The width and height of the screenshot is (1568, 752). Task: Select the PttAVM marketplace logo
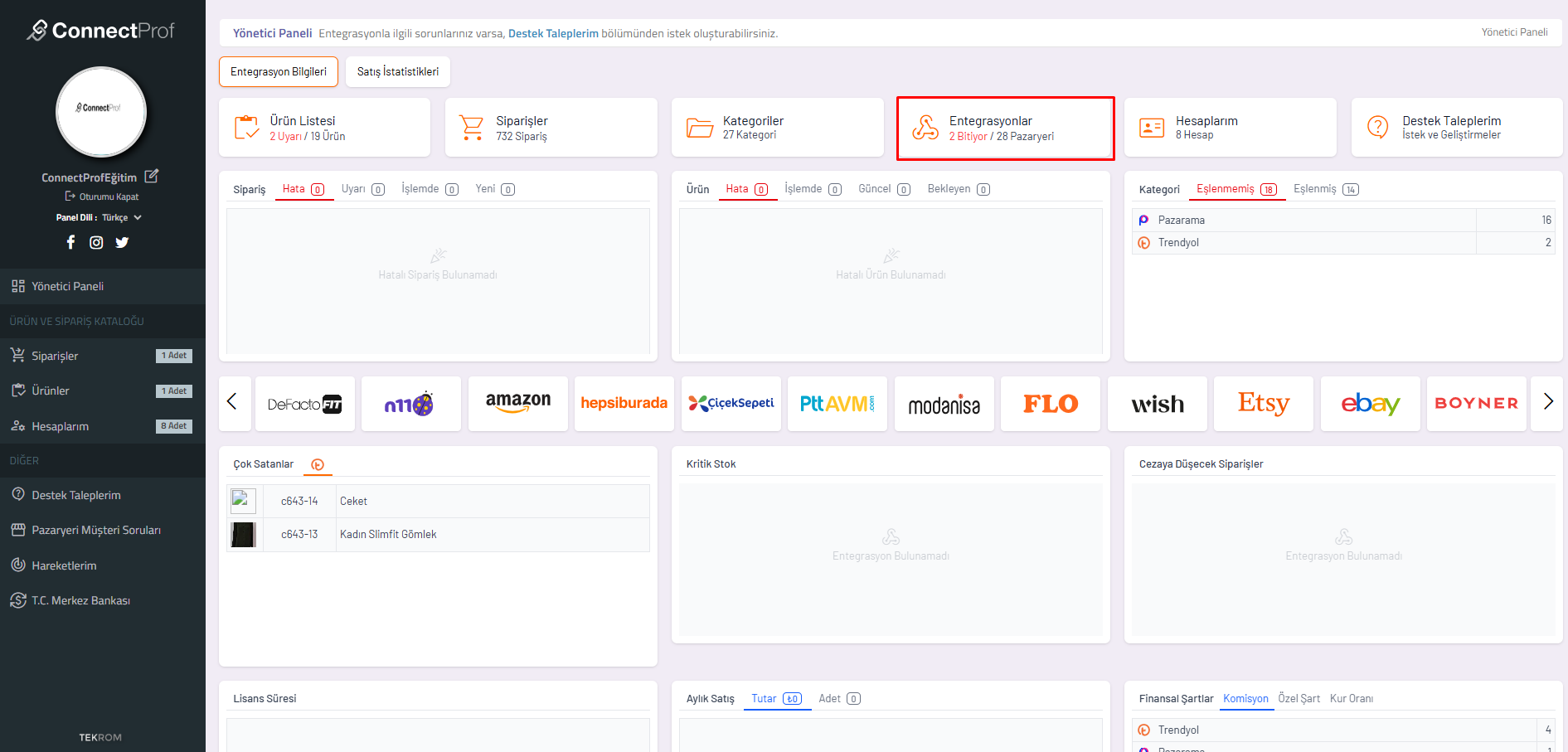(x=837, y=404)
